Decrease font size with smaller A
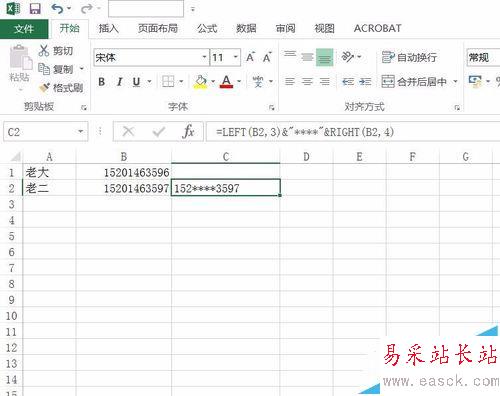The width and height of the screenshot is (500, 396). pyautogui.click(x=267, y=57)
